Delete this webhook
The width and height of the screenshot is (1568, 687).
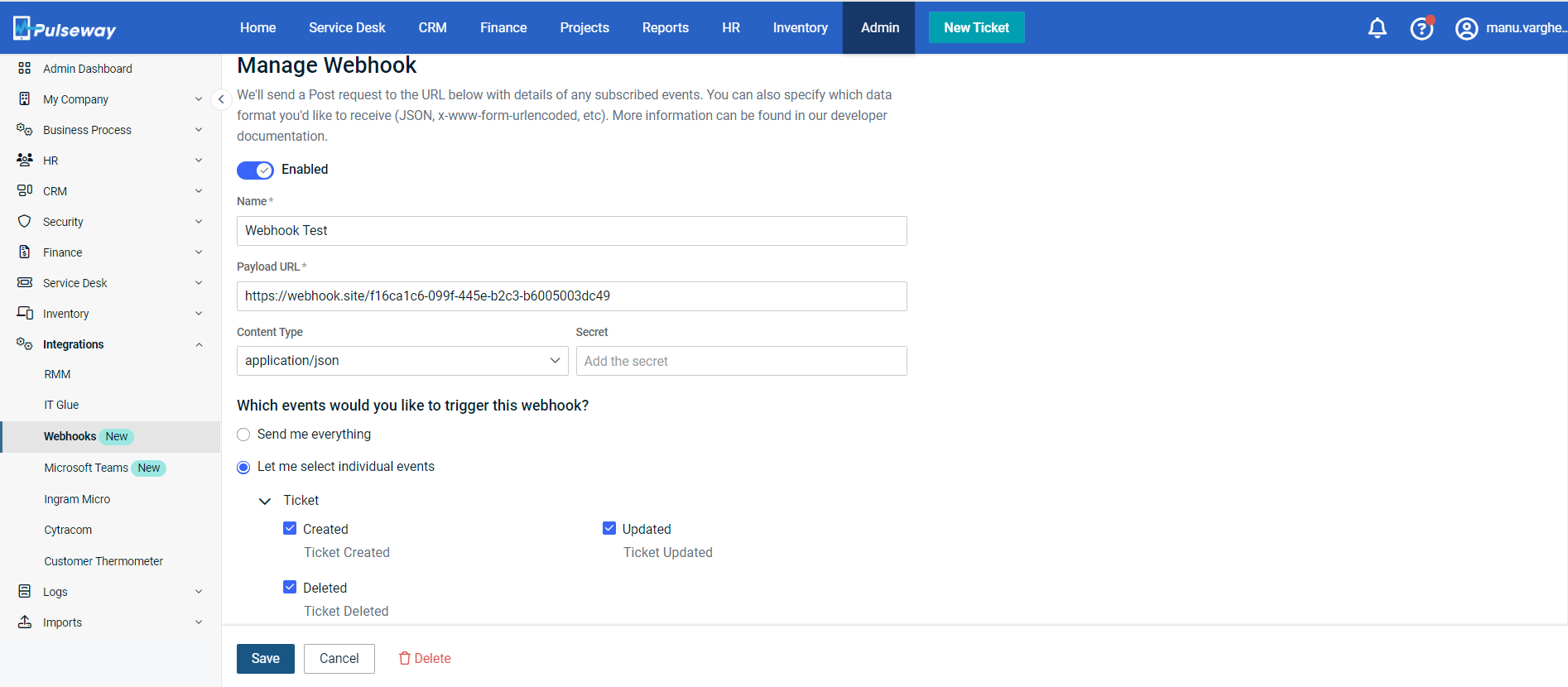[x=425, y=659]
